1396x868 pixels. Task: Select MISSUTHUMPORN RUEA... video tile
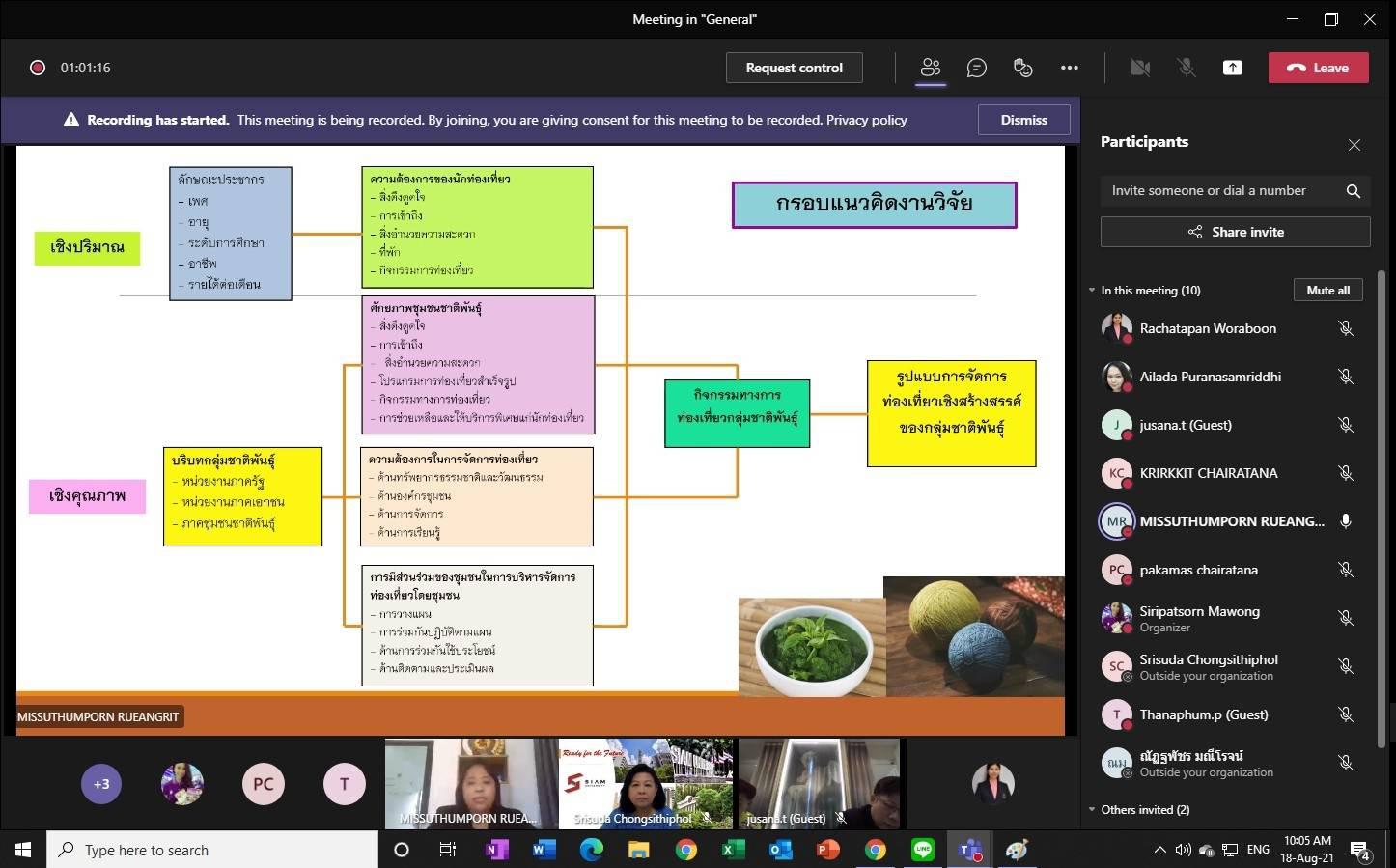pos(471,784)
